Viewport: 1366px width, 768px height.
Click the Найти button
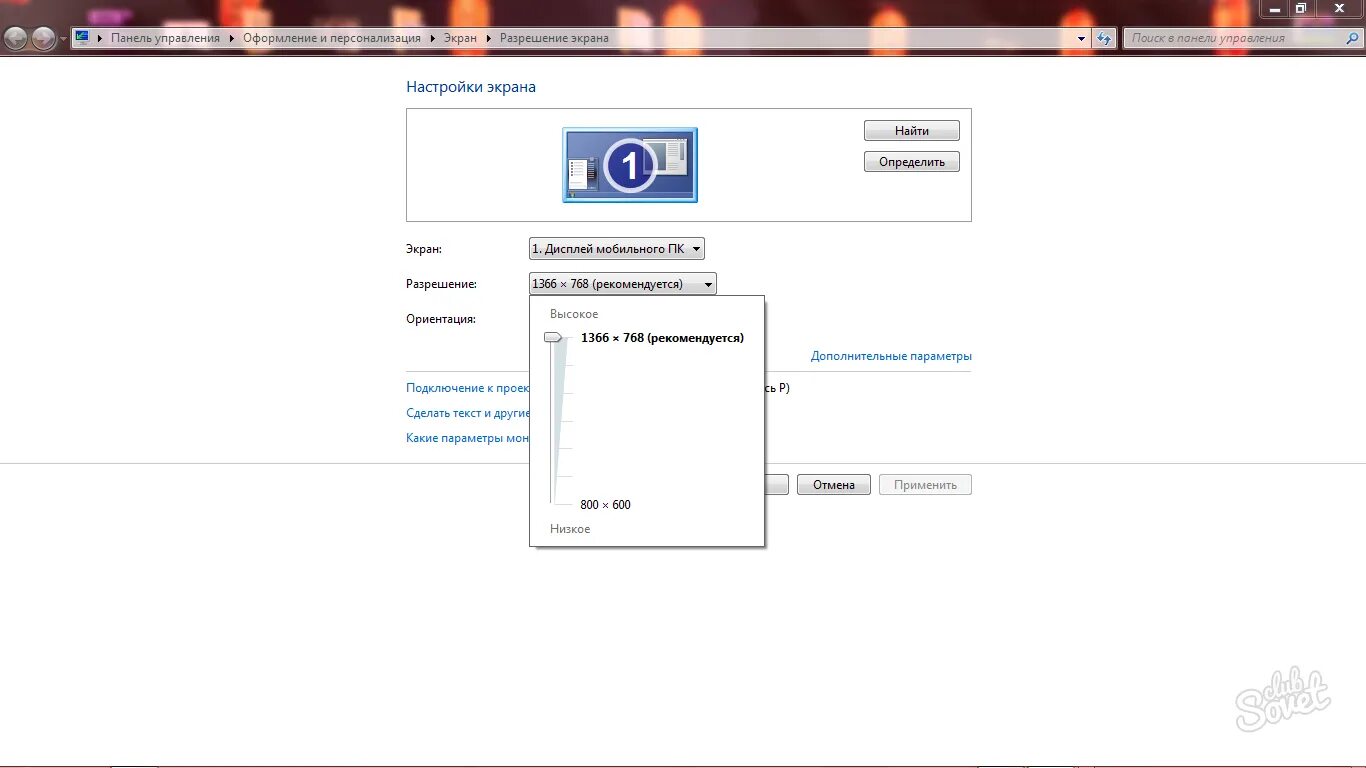[912, 131]
